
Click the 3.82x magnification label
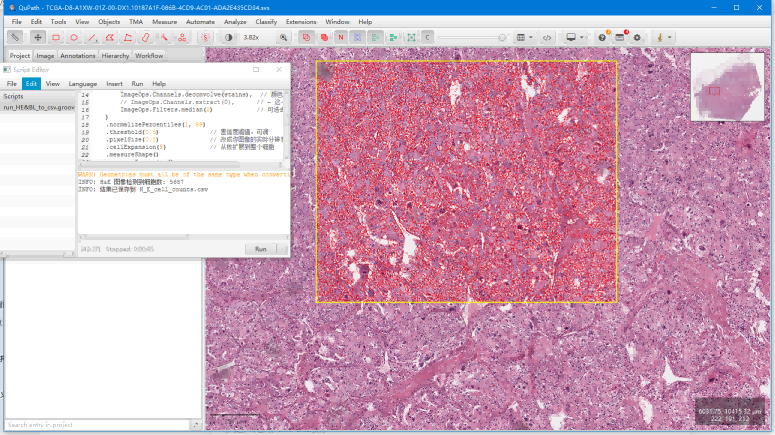(251, 37)
